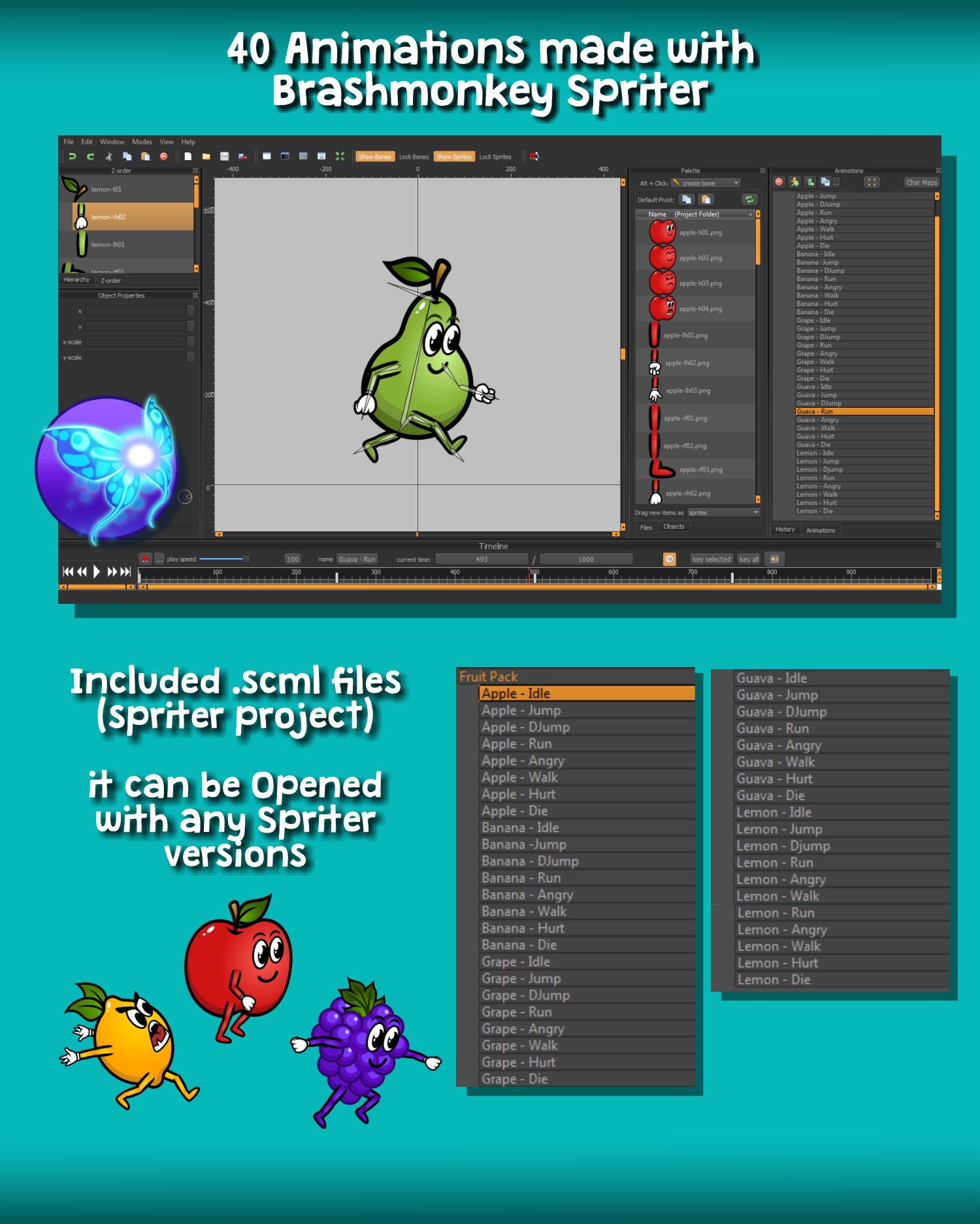Open the Modes menu
This screenshot has width=980, height=1224.
142,142
